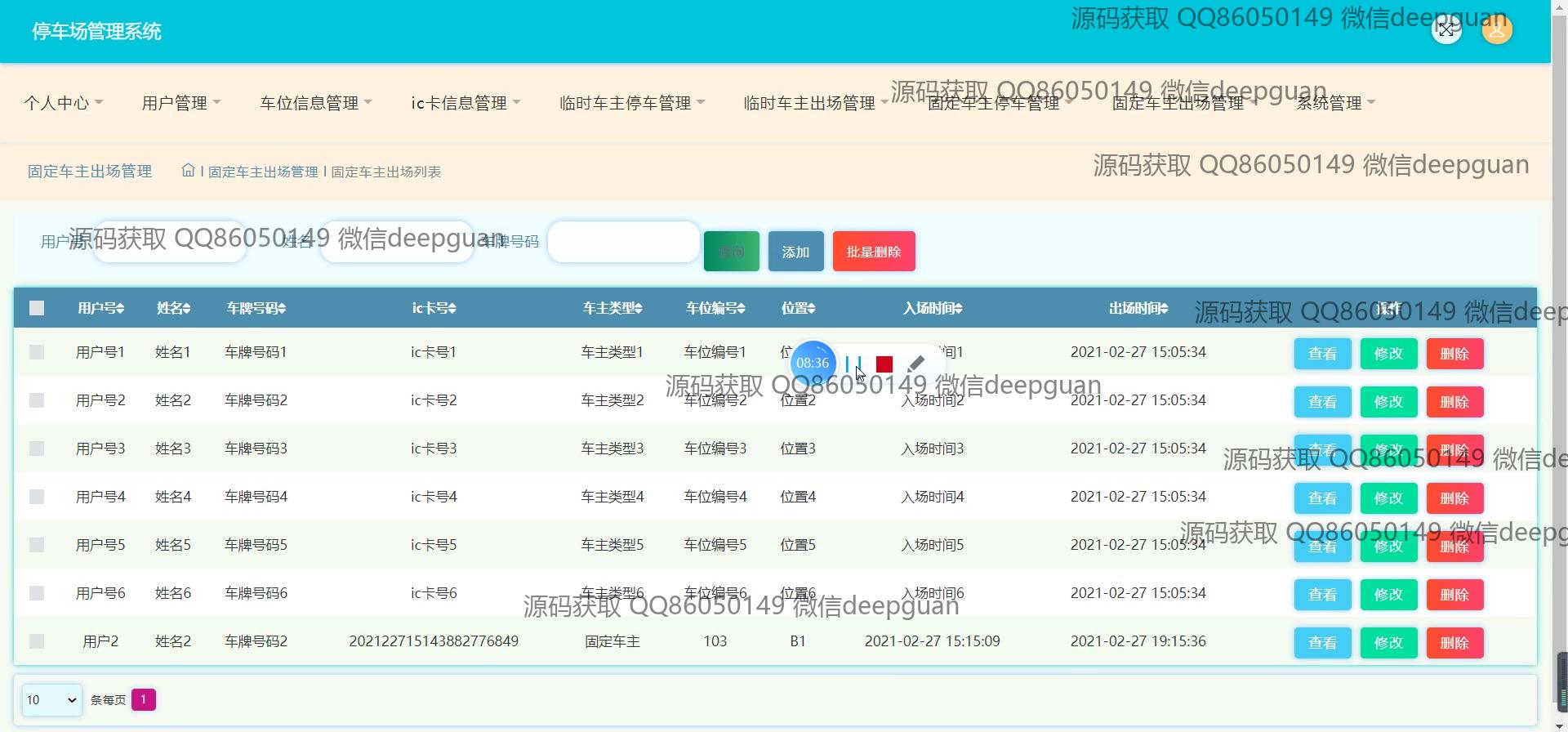This screenshot has width=1568, height=732.
Task: Toggle the select-all checkbox in table header
Action: click(x=37, y=308)
